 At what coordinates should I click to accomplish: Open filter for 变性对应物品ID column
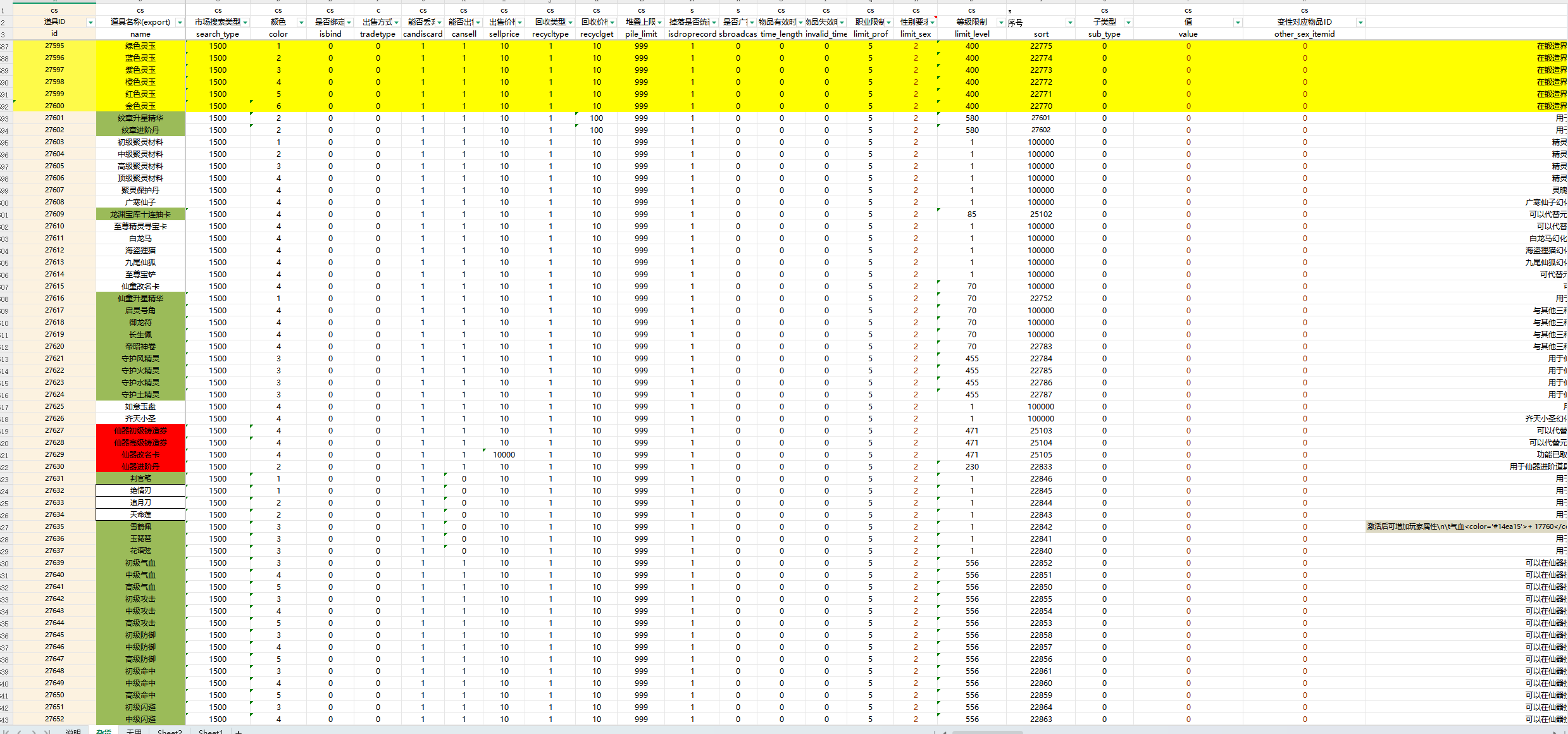coord(1360,22)
